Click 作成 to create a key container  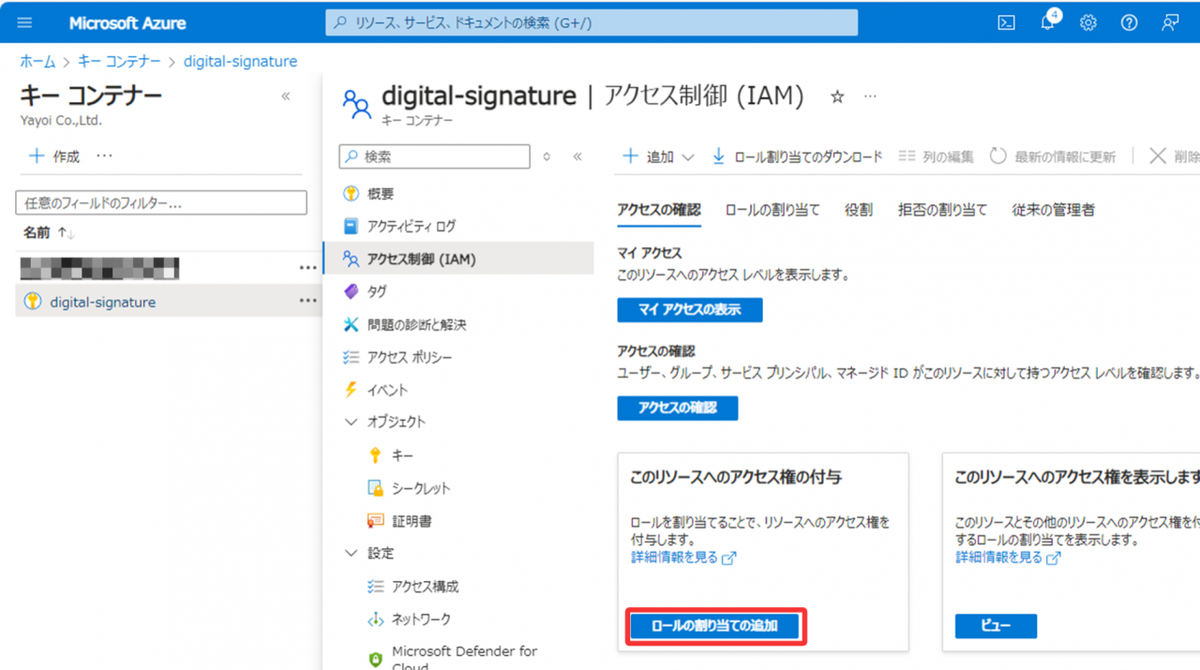click(55, 156)
